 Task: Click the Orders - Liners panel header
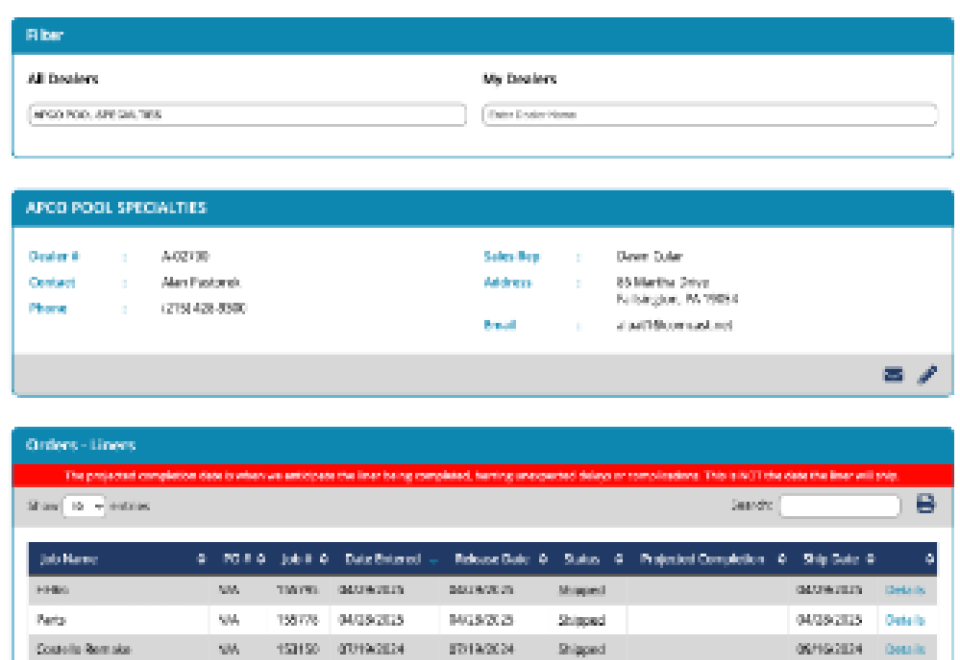483,445
